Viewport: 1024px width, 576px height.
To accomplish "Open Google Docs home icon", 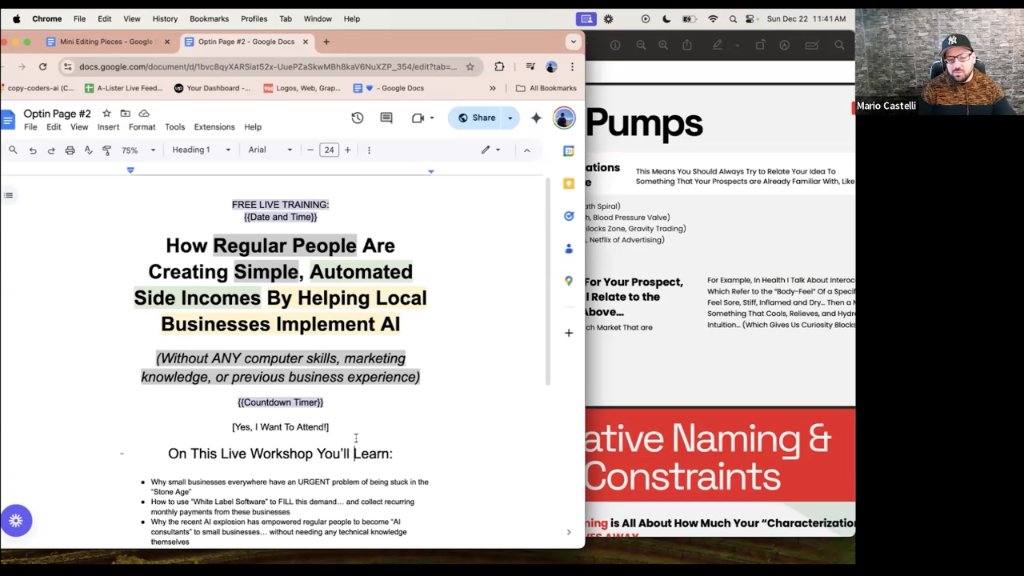I will tap(8, 120).
